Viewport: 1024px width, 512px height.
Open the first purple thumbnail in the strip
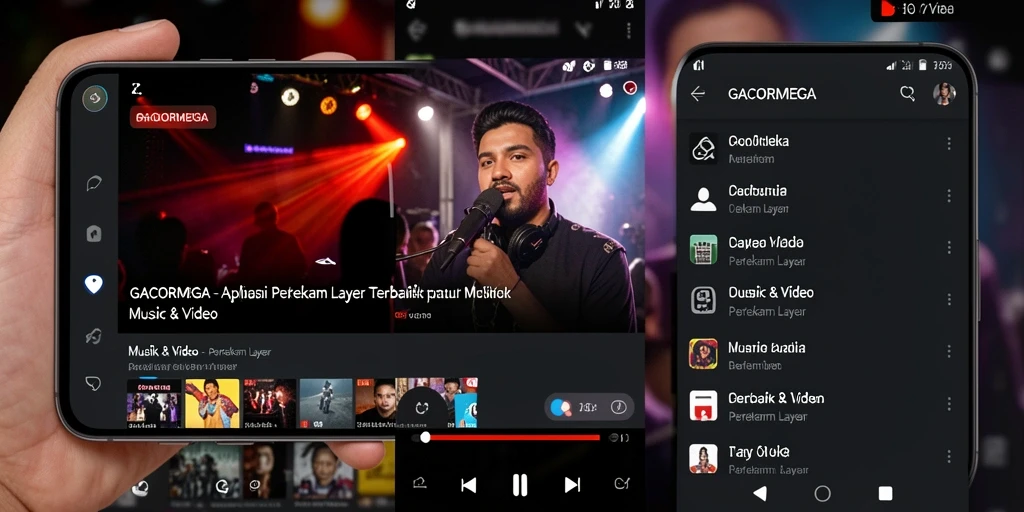[153, 403]
